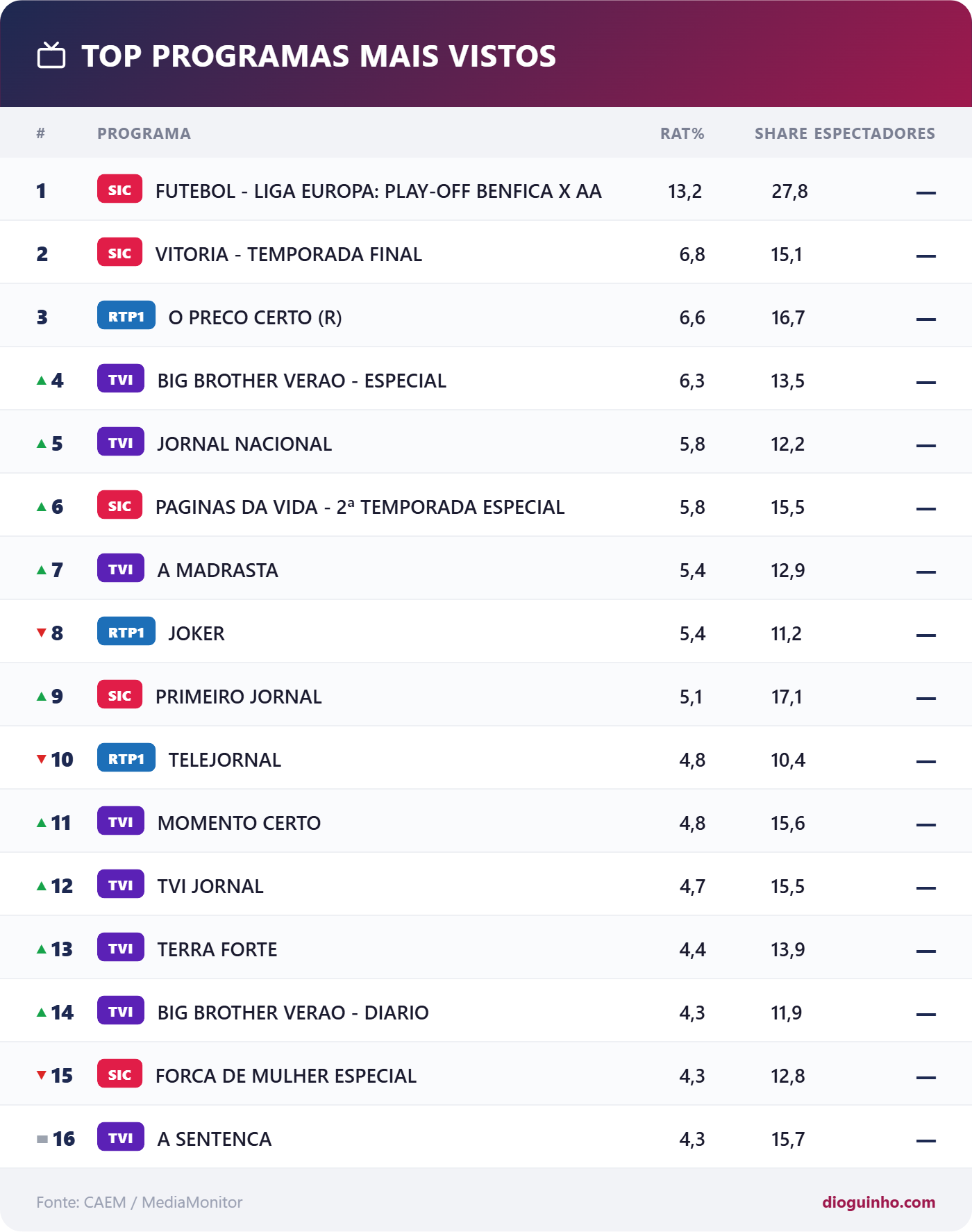Click the red down arrow at rank 15
The height and width of the screenshot is (1232, 972).
[x=42, y=1075]
